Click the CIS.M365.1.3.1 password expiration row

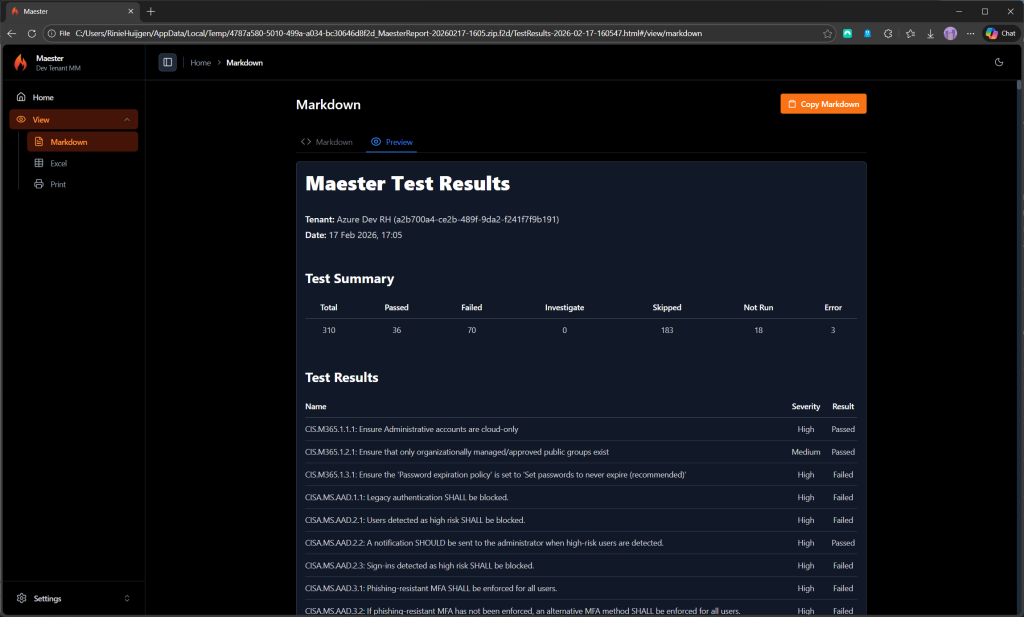point(581,475)
